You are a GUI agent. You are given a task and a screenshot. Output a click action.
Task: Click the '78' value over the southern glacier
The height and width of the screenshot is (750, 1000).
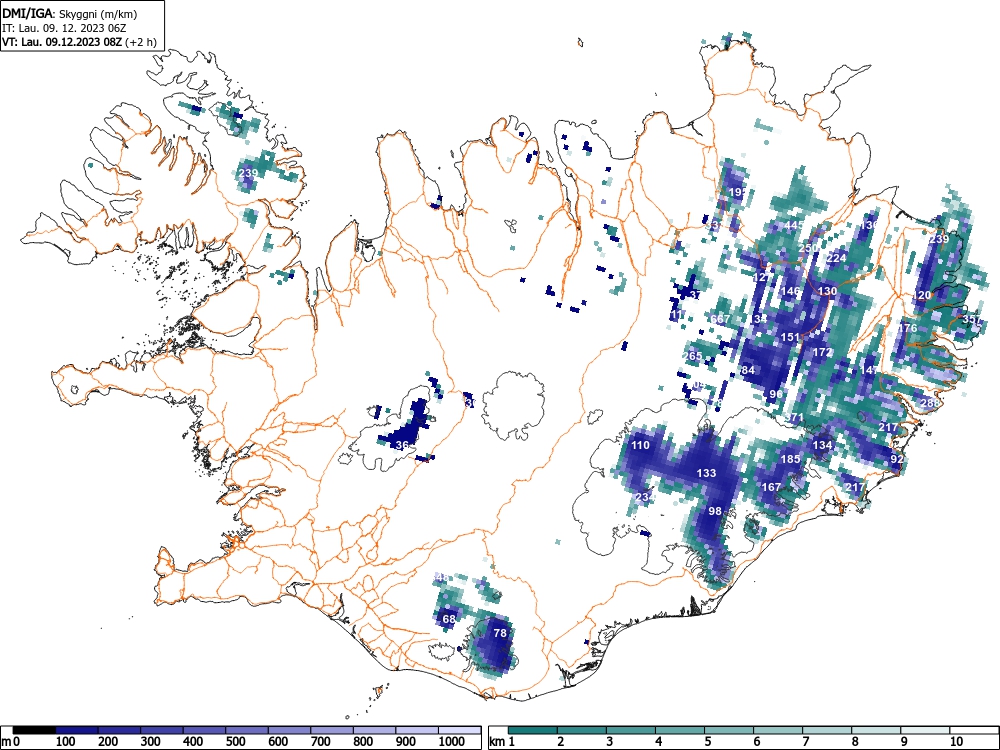[500, 633]
